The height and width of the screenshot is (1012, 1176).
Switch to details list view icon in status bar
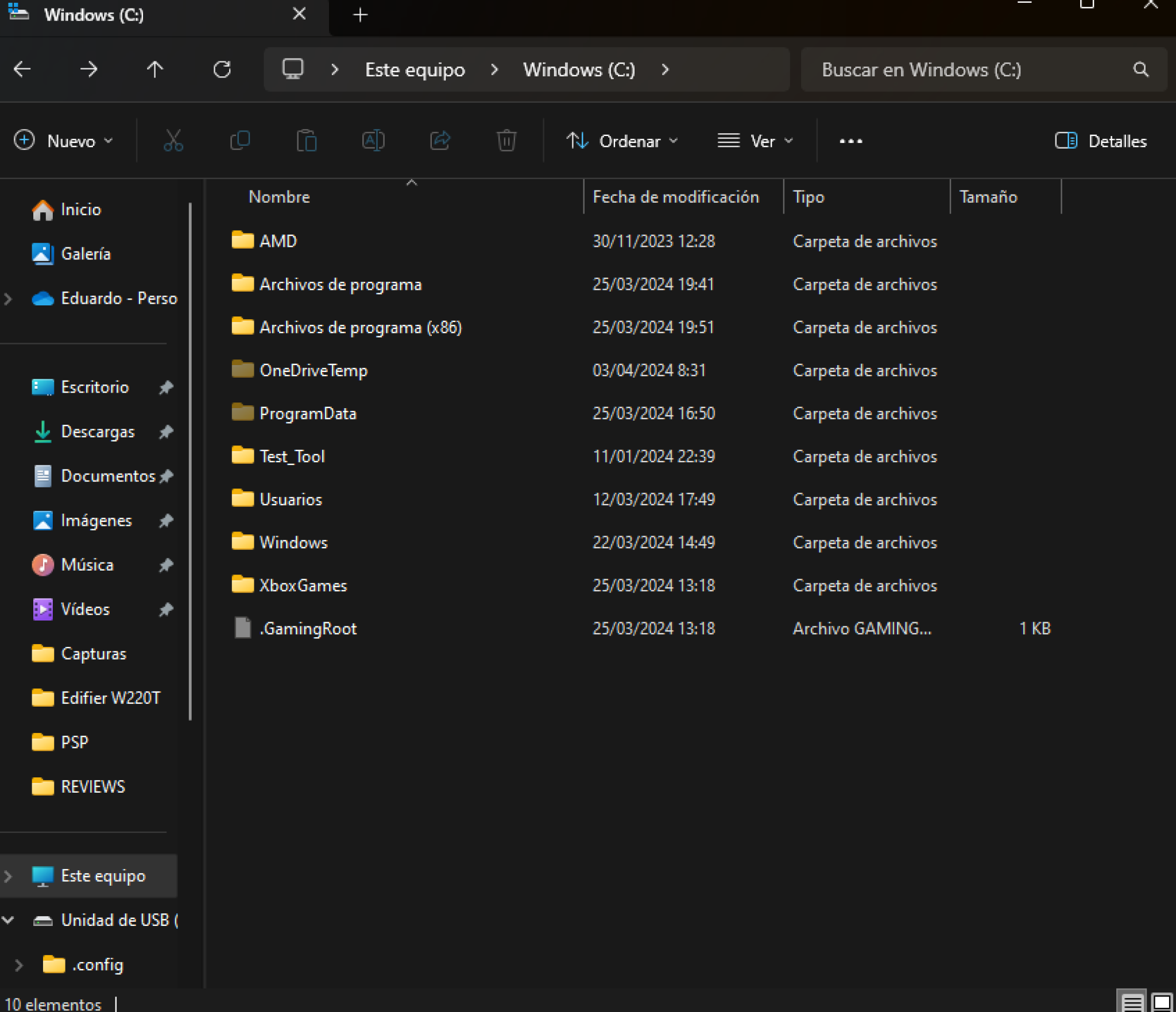[x=1132, y=1002]
